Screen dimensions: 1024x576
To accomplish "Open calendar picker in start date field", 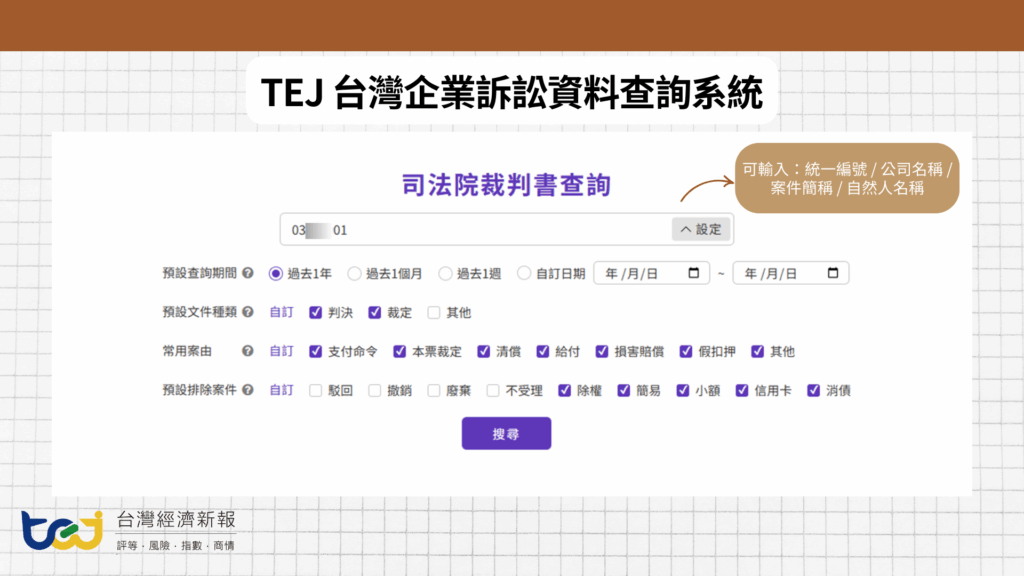I will tap(693, 273).
